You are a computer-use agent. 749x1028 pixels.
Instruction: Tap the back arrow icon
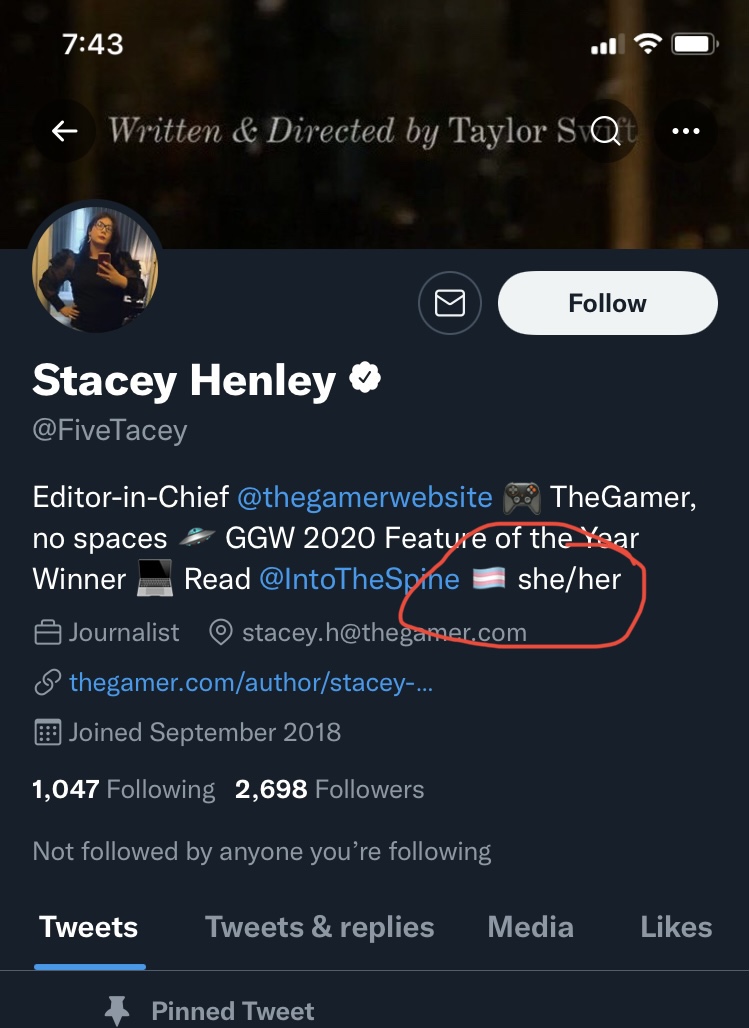tap(64, 131)
